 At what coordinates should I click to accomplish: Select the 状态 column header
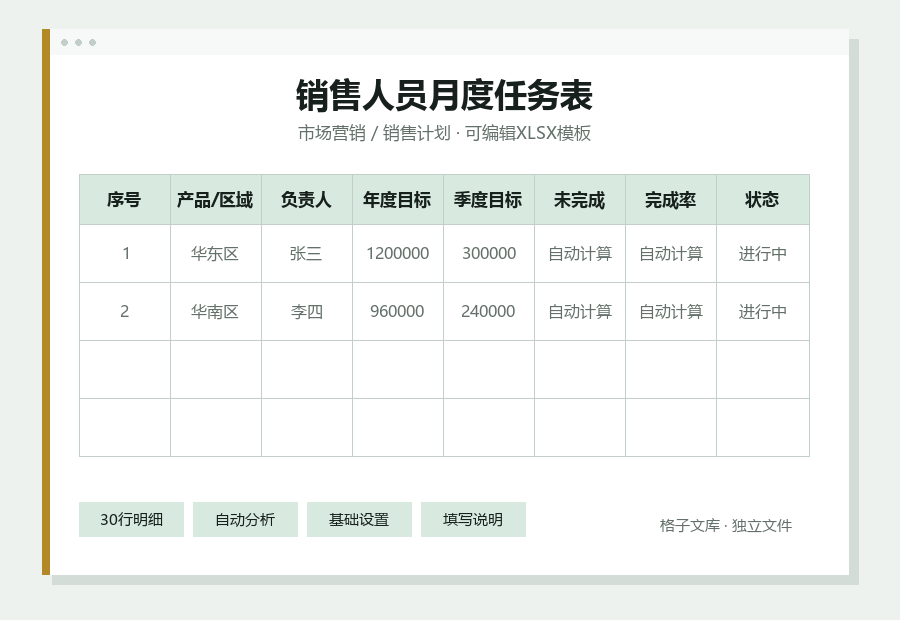(762, 200)
